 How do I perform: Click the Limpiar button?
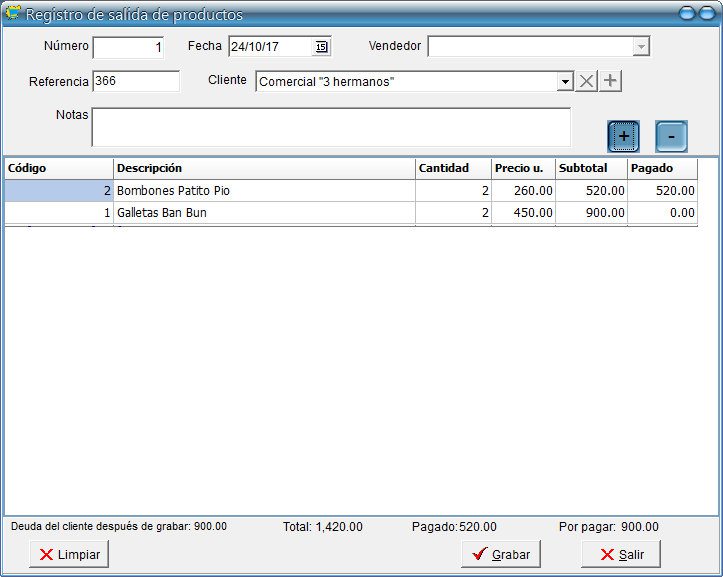(69, 554)
